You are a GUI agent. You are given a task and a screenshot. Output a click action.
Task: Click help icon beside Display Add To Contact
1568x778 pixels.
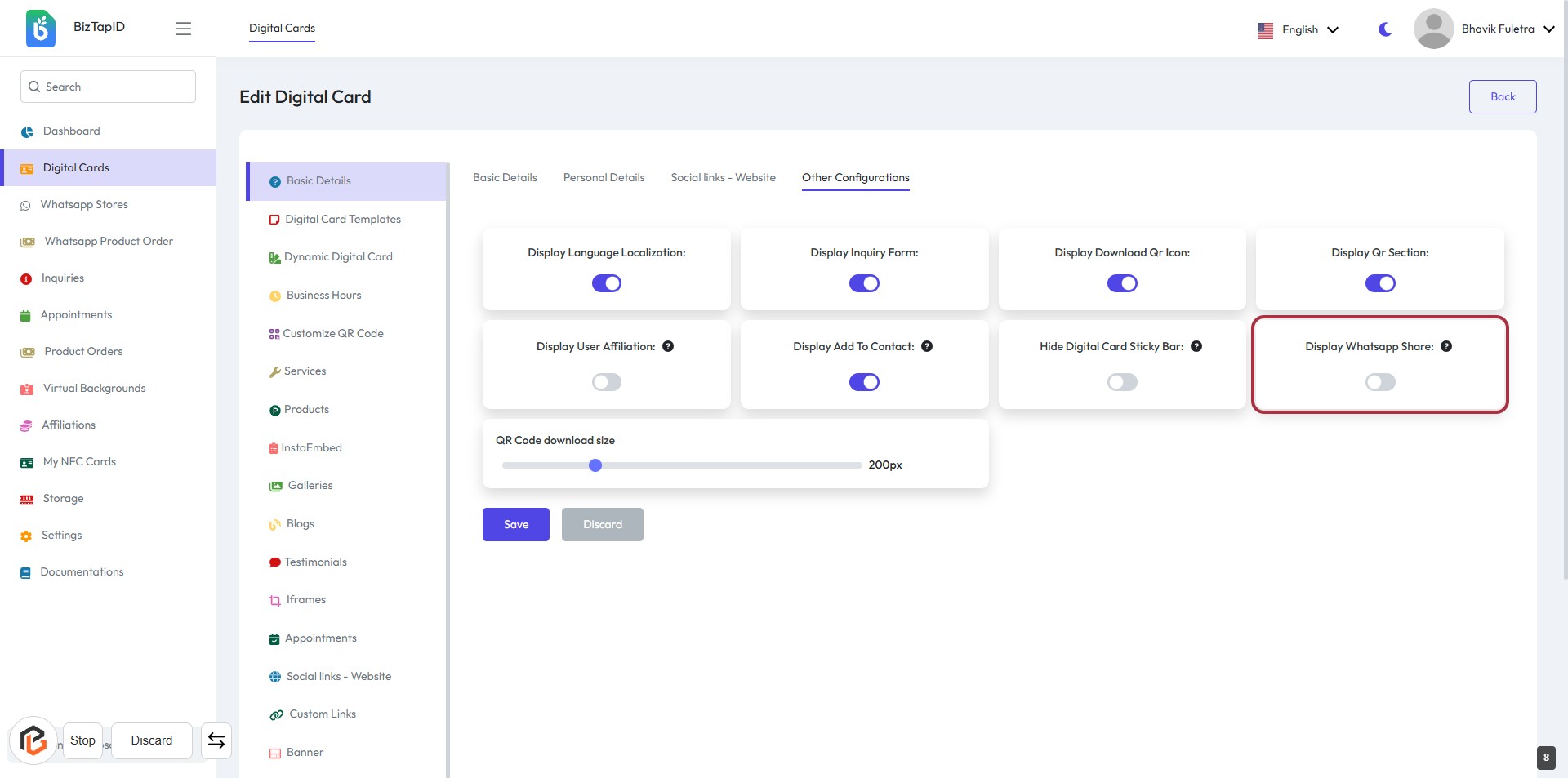coord(927,346)
